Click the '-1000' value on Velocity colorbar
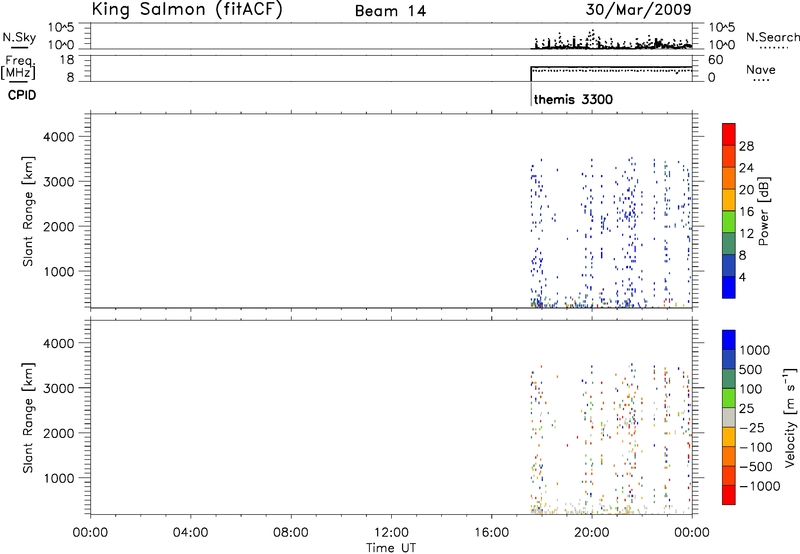Image resolution: width=800 pixels, height=554 pixels. point(760,486)
